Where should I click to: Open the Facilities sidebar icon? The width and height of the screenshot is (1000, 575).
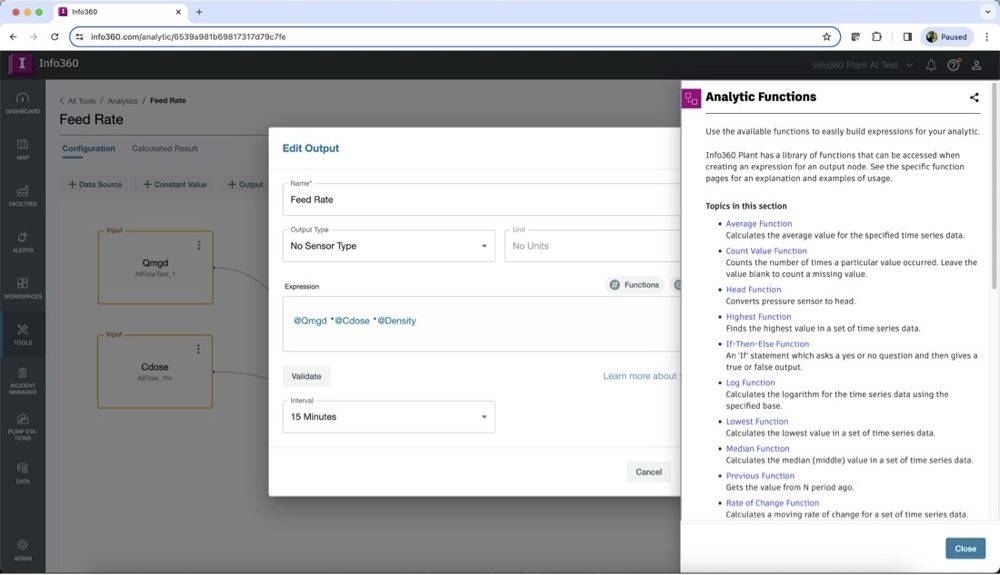tap(22, 195)
